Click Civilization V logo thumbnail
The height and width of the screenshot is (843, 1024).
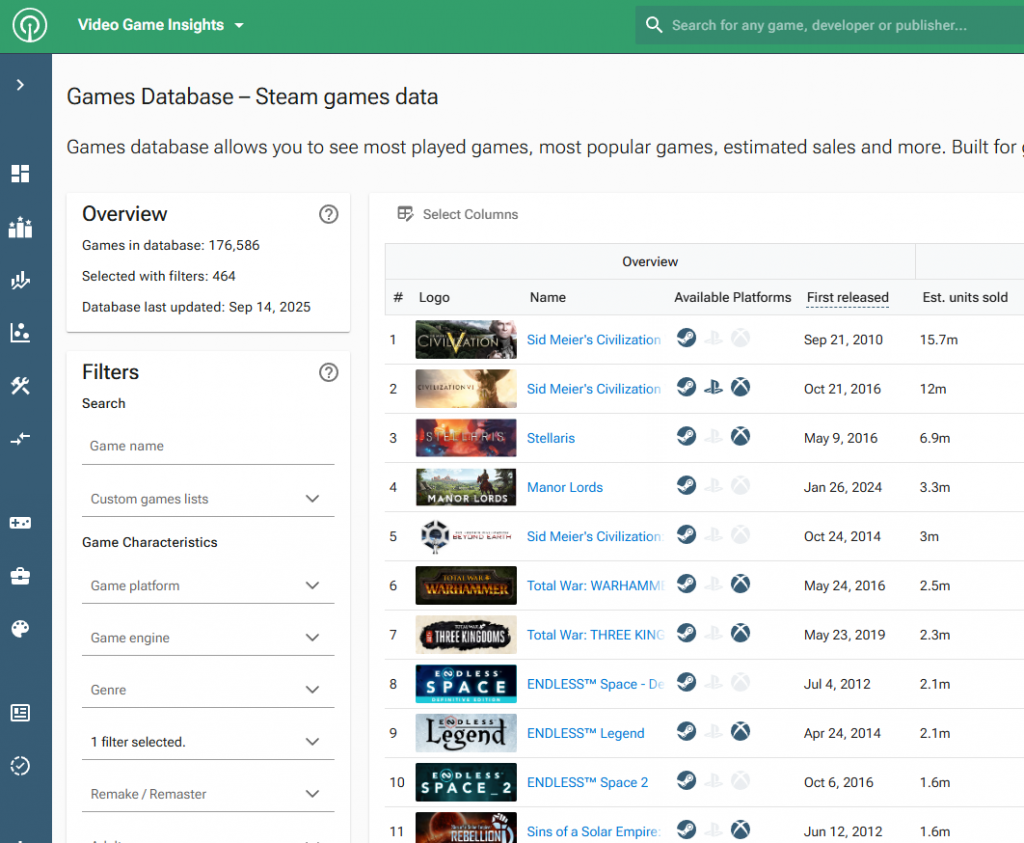coord(466,340)
